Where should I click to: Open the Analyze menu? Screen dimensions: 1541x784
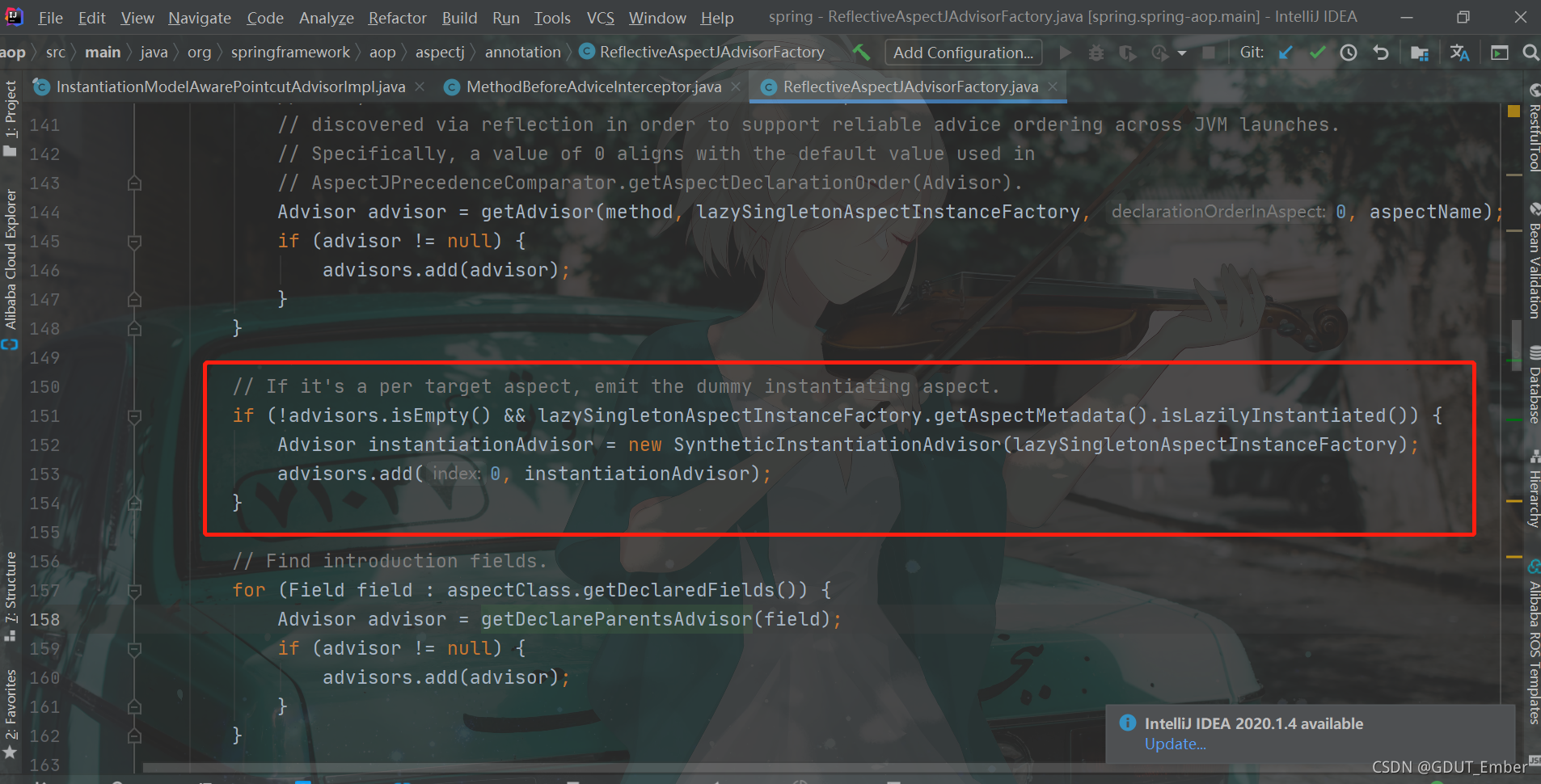pos(327,18)
